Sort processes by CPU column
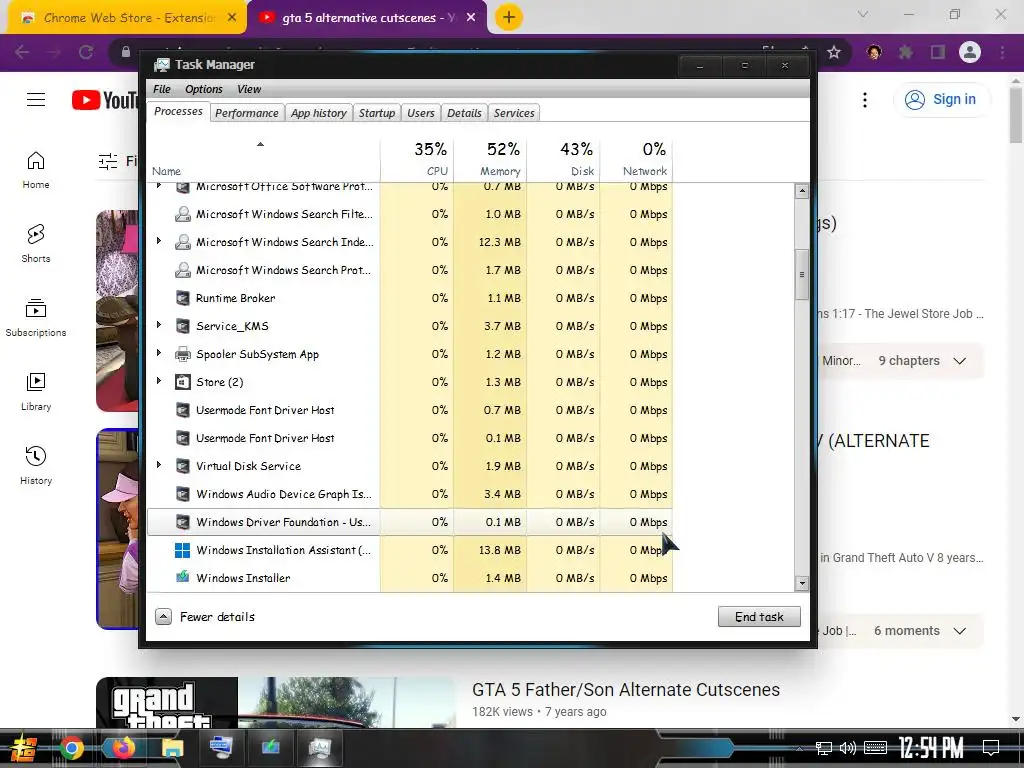The width and height of the screenshot is (1024, 768). coord(417,159)
